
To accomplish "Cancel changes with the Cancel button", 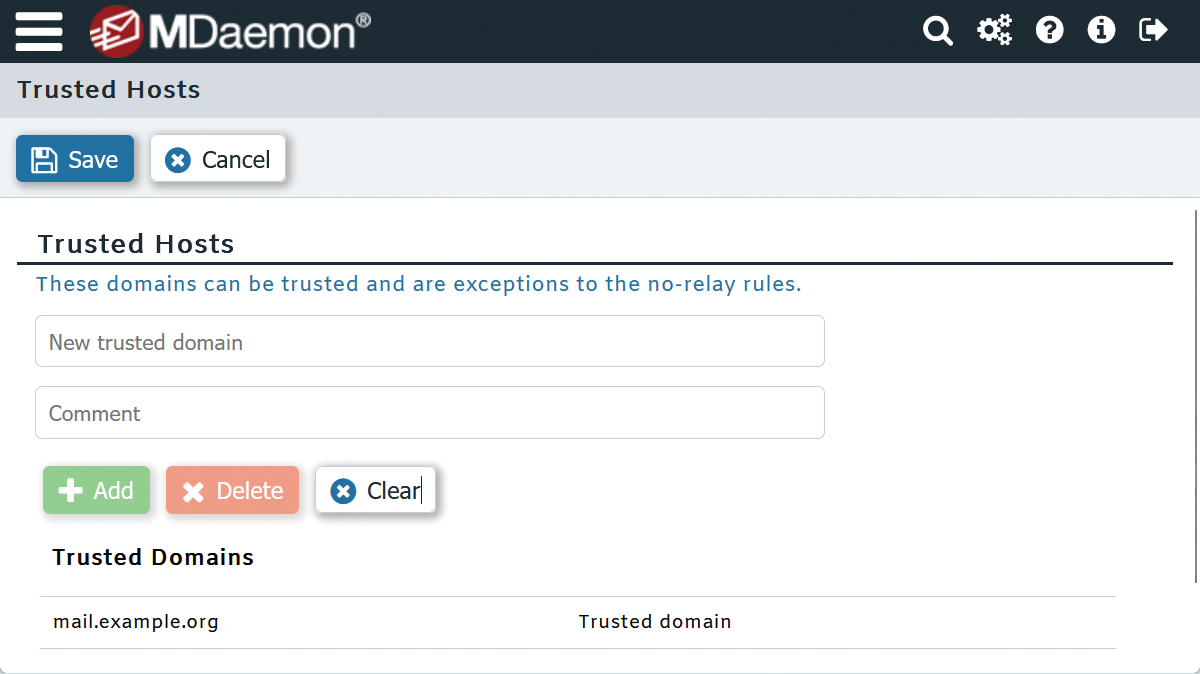I will pos(218,158).
